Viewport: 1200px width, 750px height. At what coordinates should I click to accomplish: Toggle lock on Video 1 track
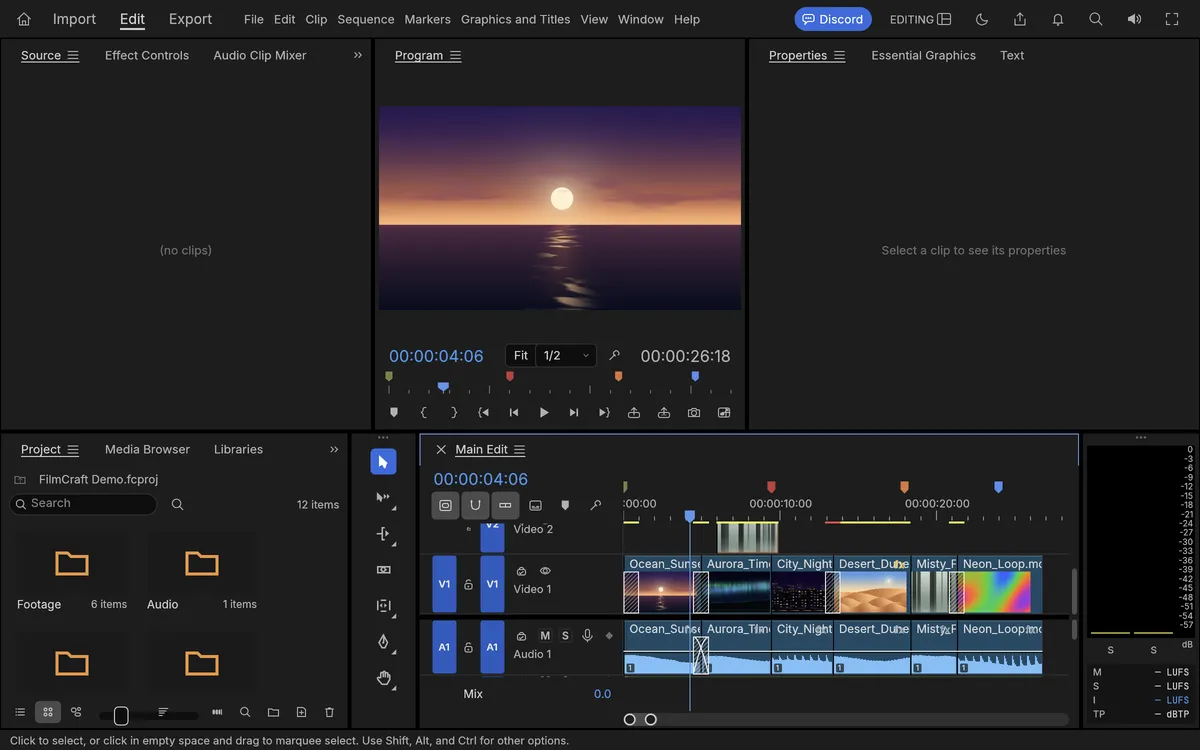click(468, 584)
